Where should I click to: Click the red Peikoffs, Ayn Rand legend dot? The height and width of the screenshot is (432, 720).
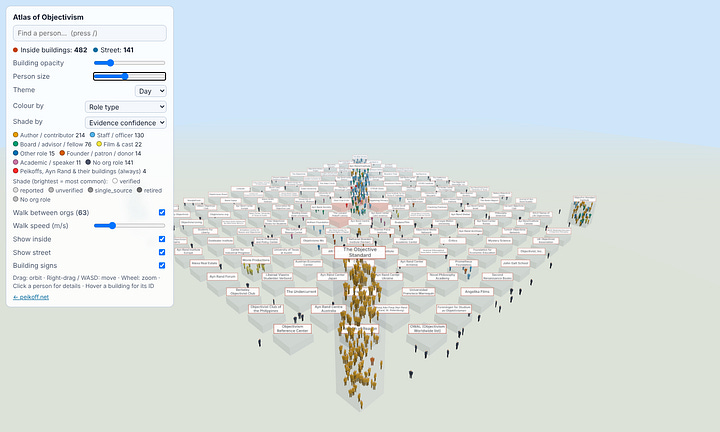click(x=16, y=171)
